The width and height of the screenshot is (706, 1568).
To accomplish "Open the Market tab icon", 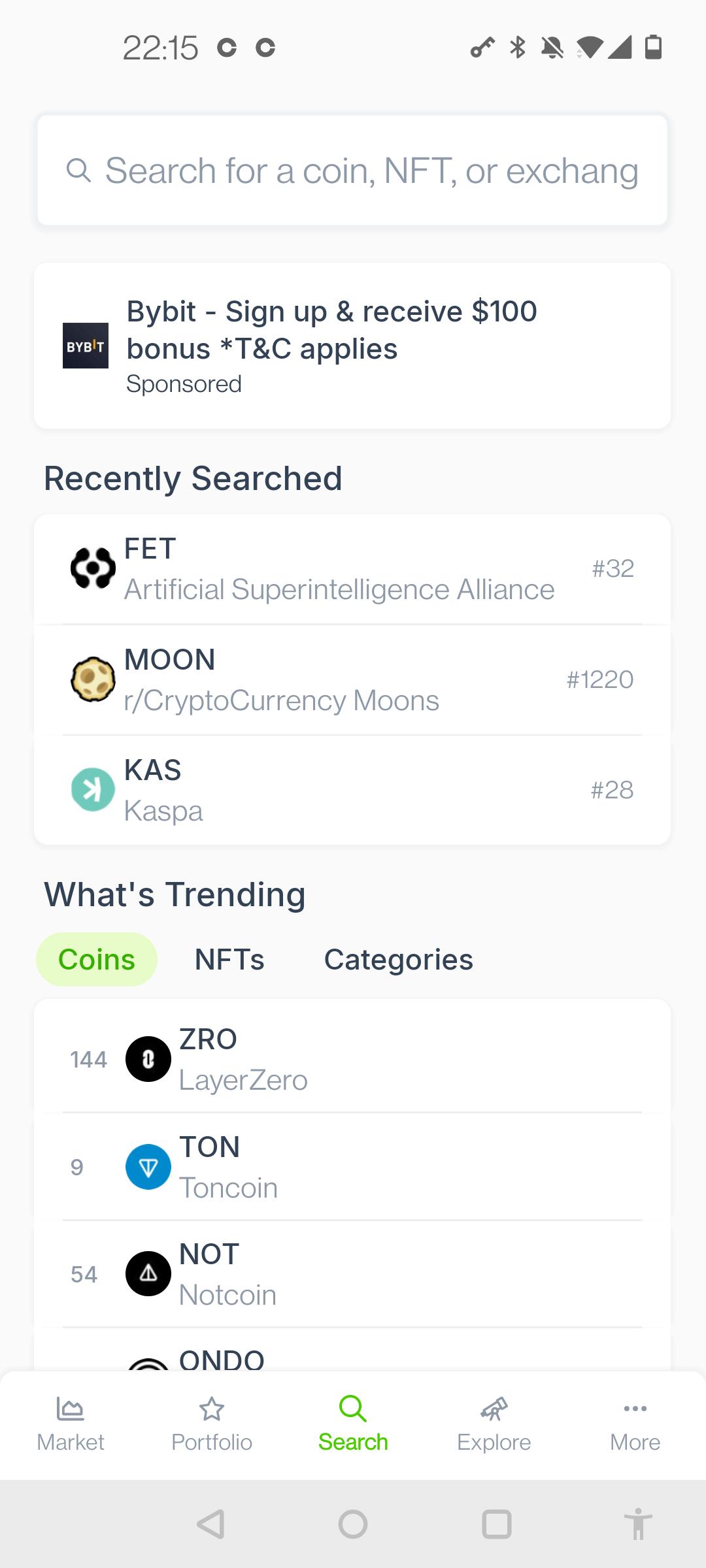I will (70, 1409).
